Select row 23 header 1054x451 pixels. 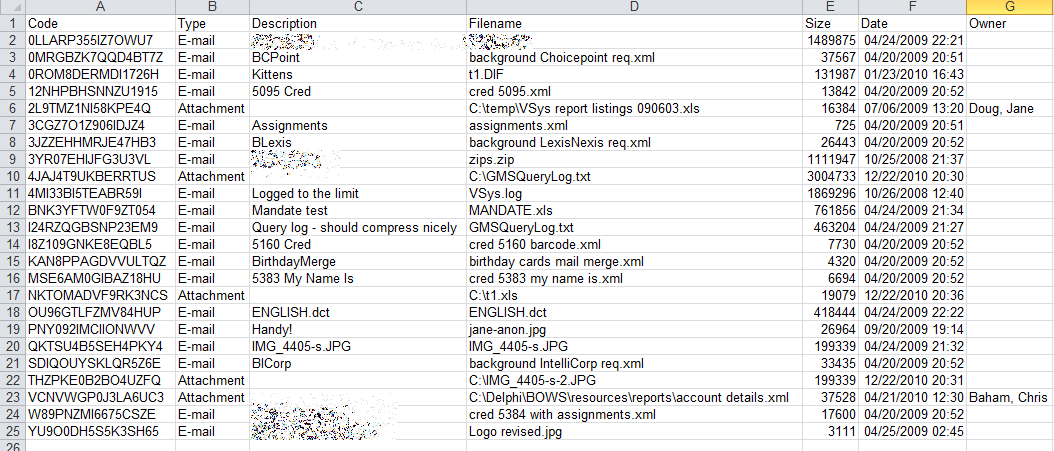click(12, 397)
